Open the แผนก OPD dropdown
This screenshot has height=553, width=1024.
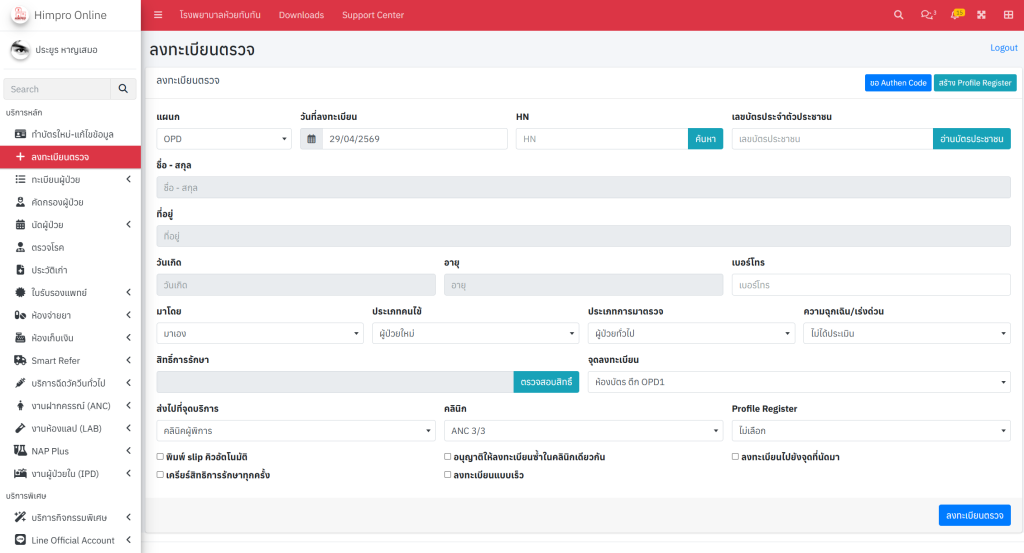click(x=224, y=139)
